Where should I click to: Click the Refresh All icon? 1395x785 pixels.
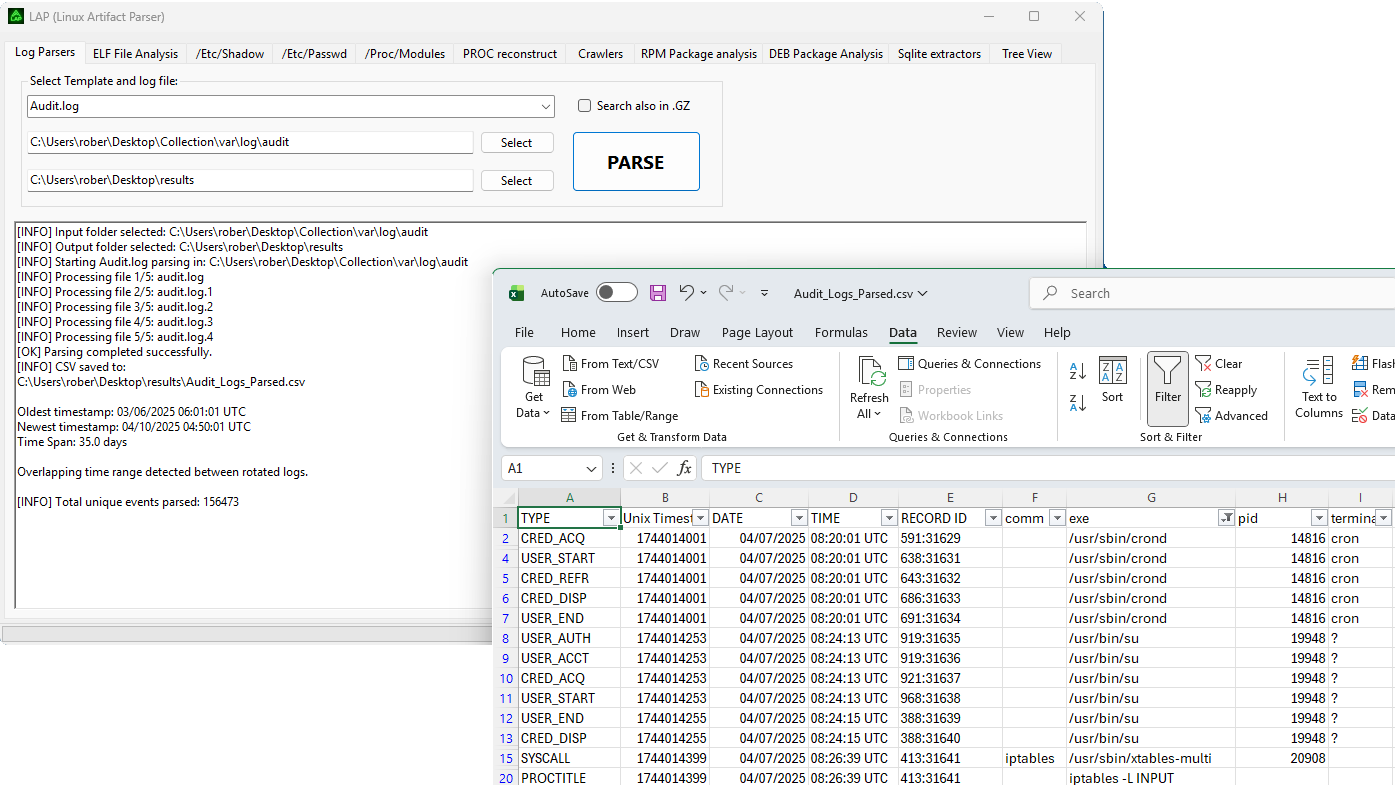click(869, 373)
